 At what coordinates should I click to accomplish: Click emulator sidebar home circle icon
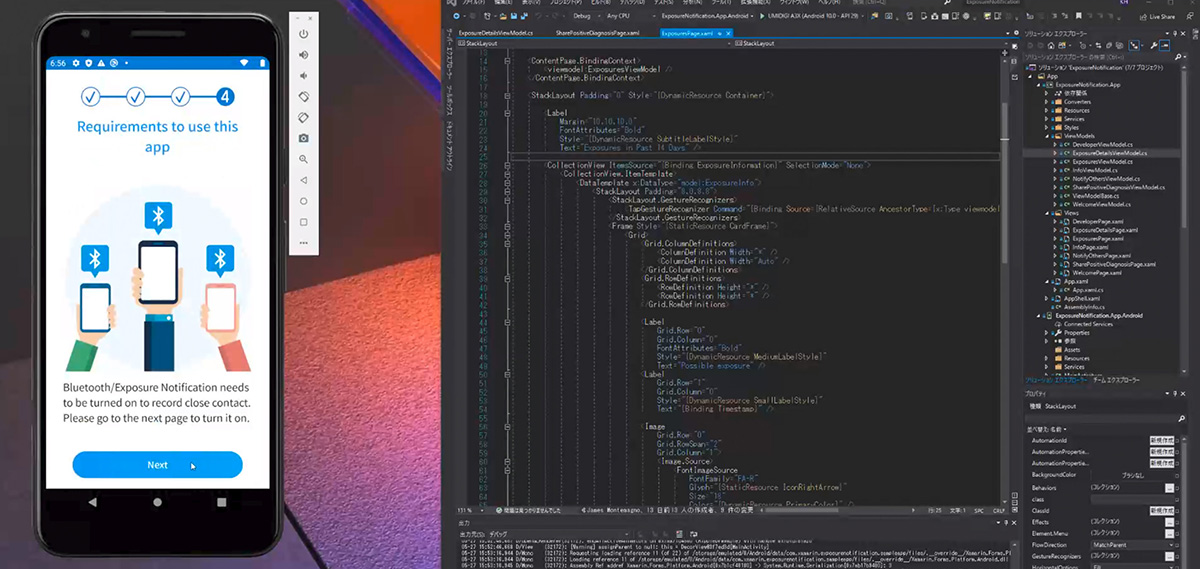tap(304, 201)
